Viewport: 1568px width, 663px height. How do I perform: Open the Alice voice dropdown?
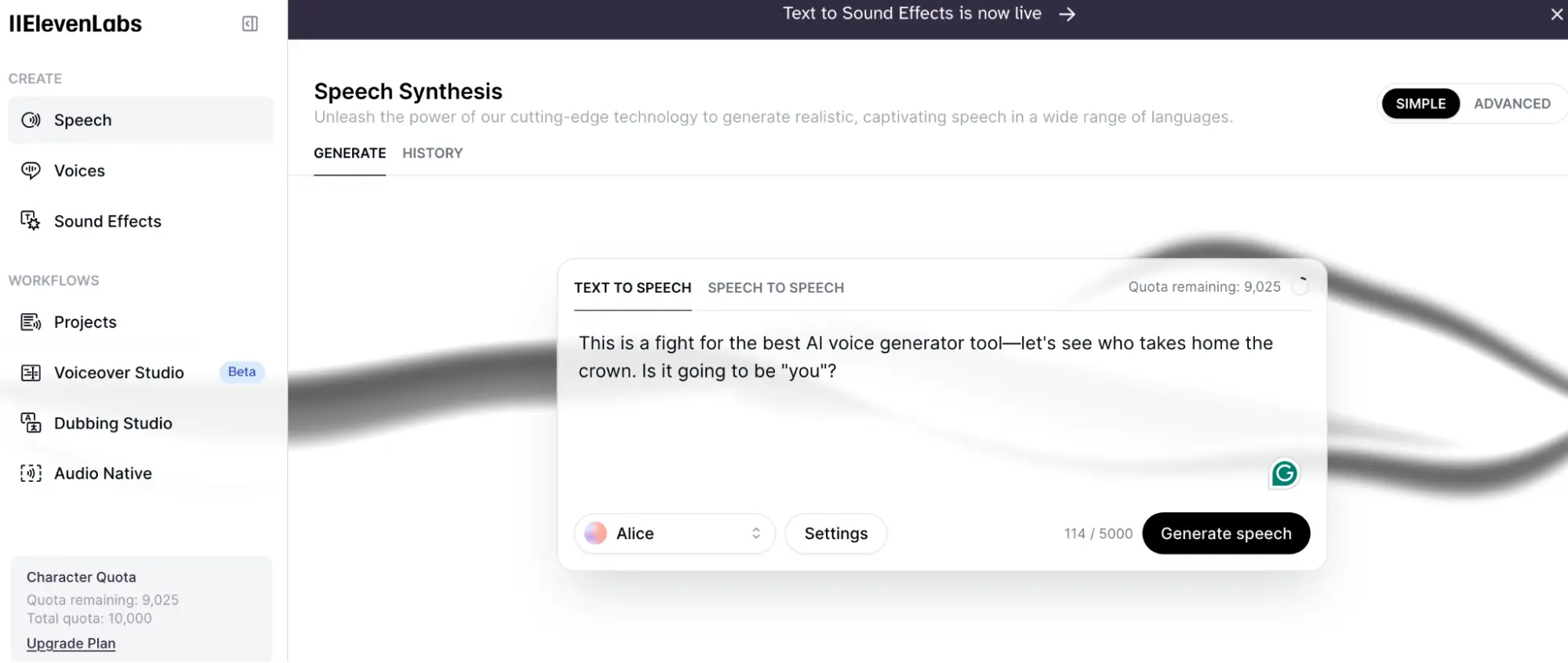tap(675, 534)
